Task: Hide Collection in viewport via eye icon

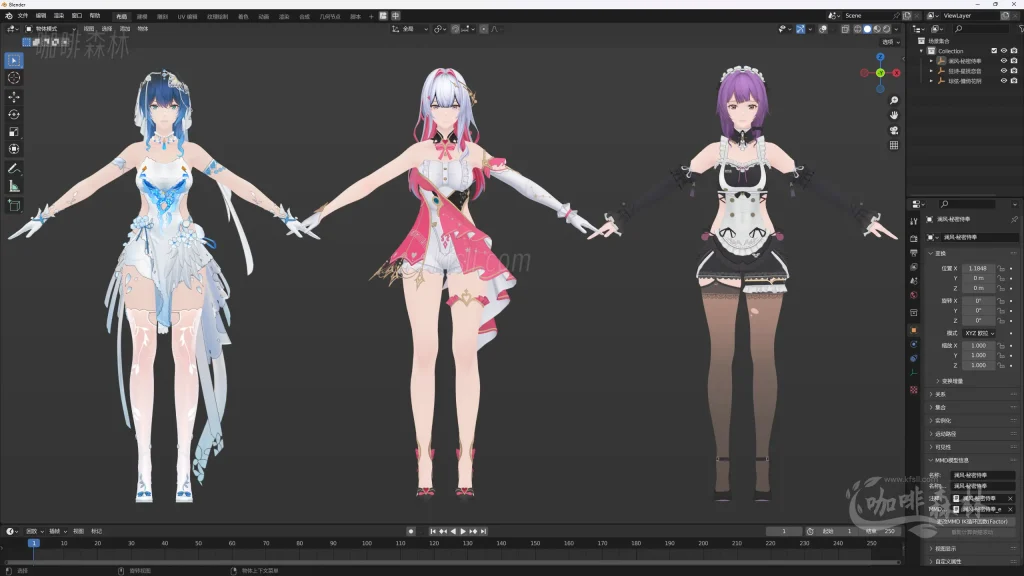Action: tap(1004, 51)
